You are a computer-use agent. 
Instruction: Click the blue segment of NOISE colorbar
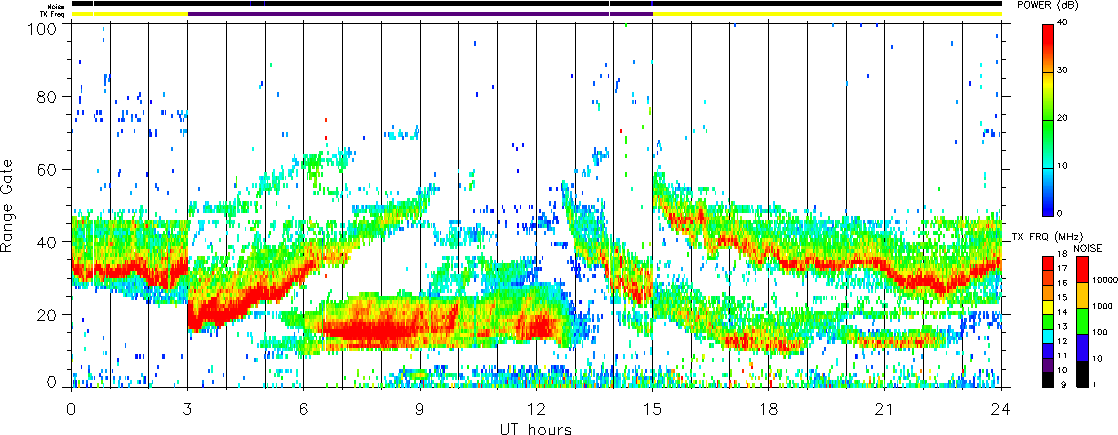1083,347
